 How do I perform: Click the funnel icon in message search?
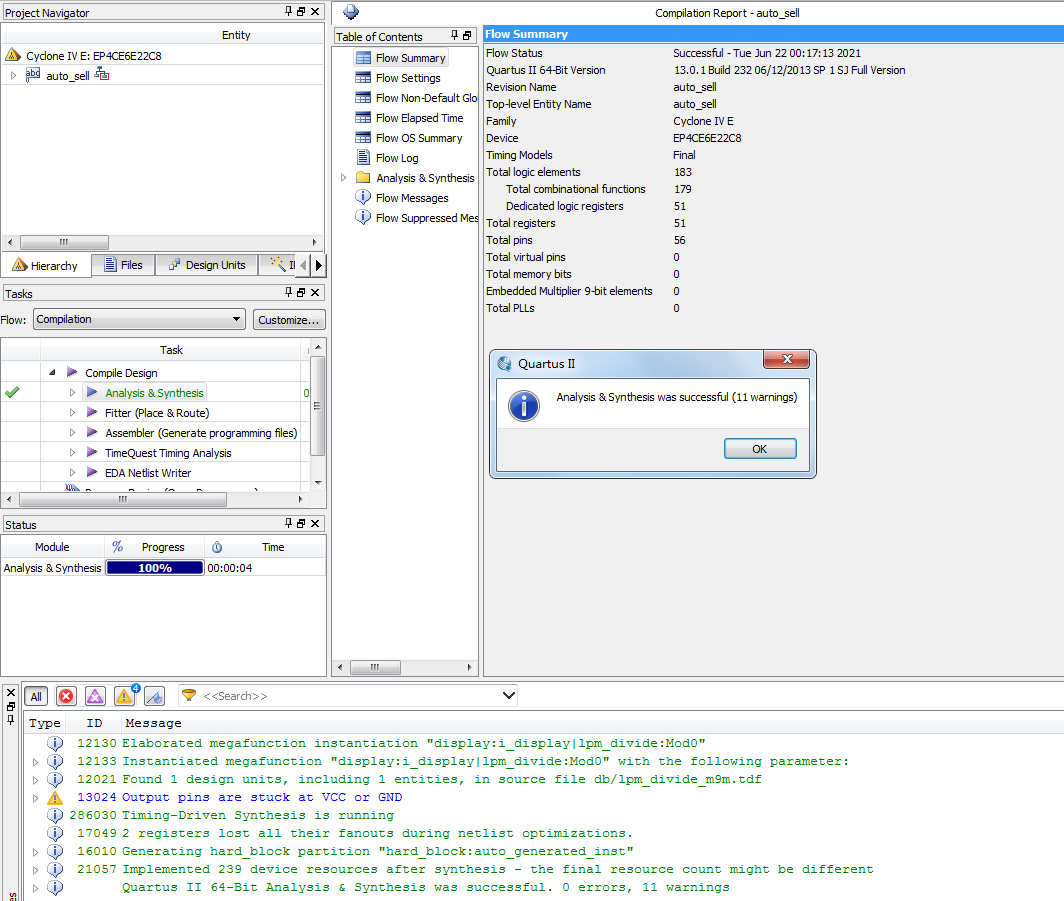point(189,695)
